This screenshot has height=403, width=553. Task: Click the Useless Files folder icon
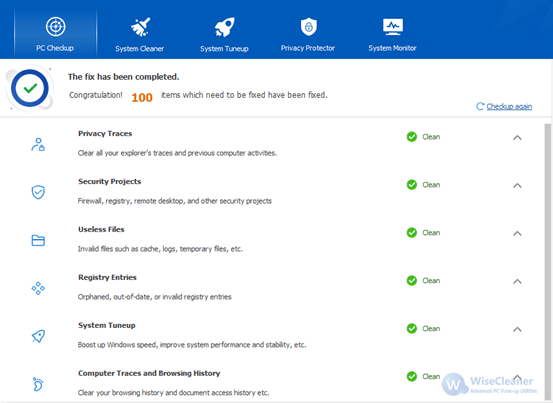tap(38, 240)
